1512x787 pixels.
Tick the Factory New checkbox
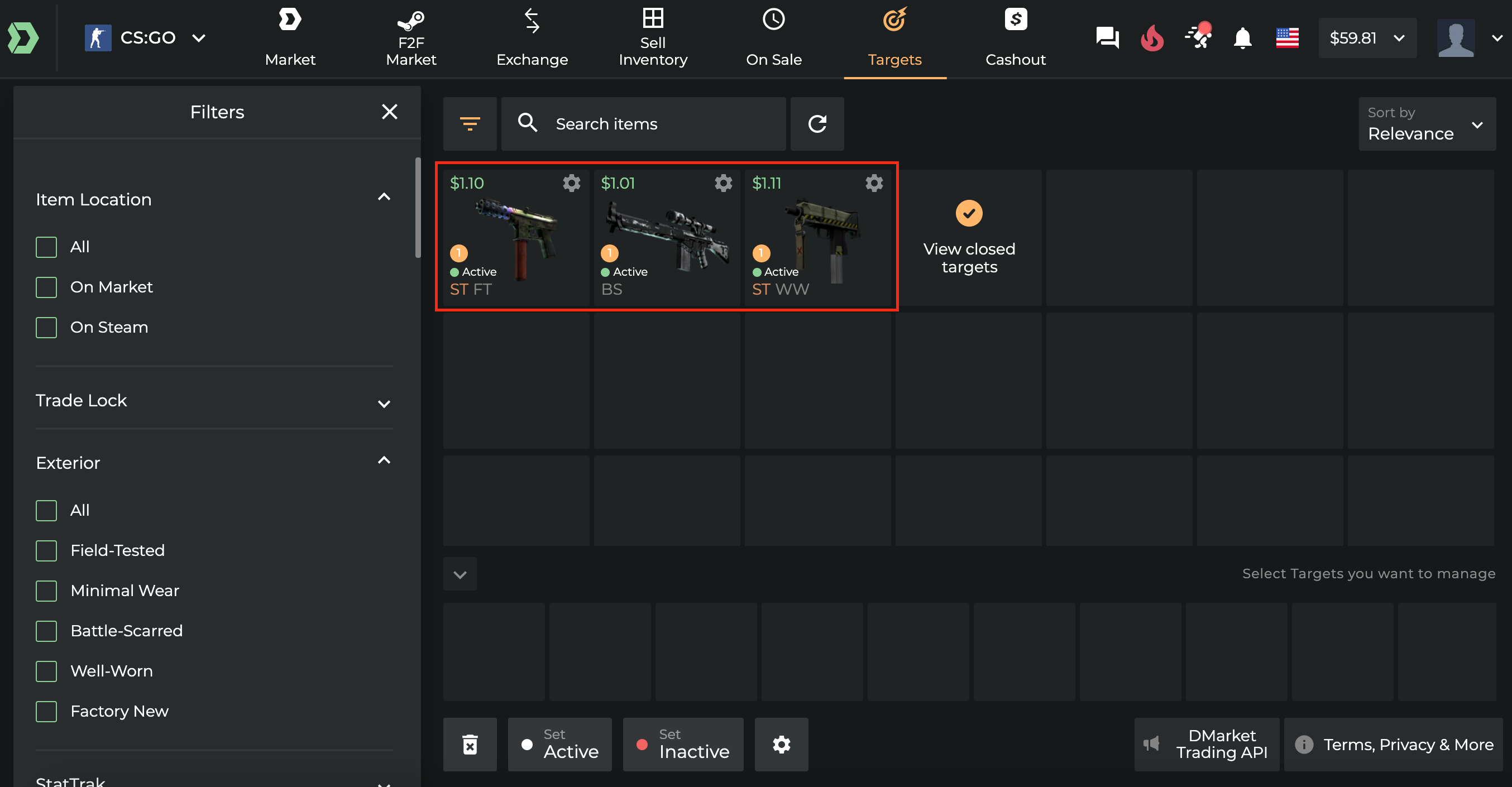pyautogui.click(x=46, y=711)
